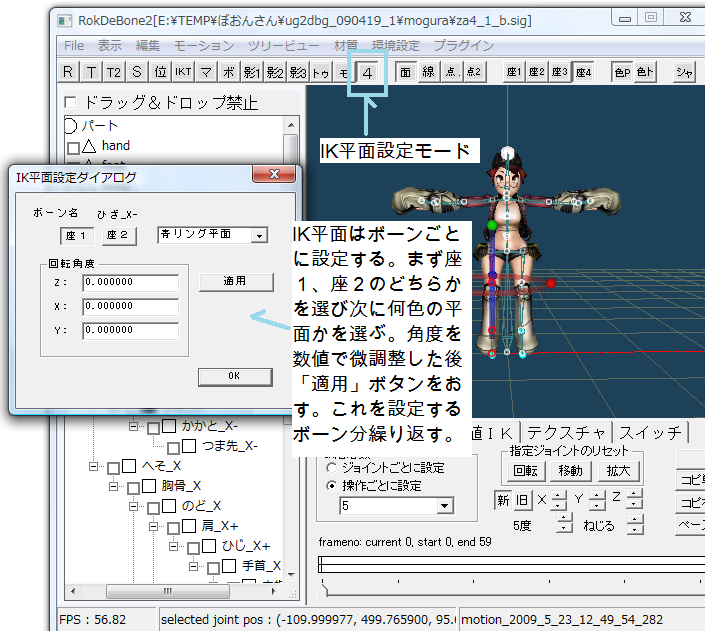
Task: Switch to the テクスチャ tab
Action: 566,433
